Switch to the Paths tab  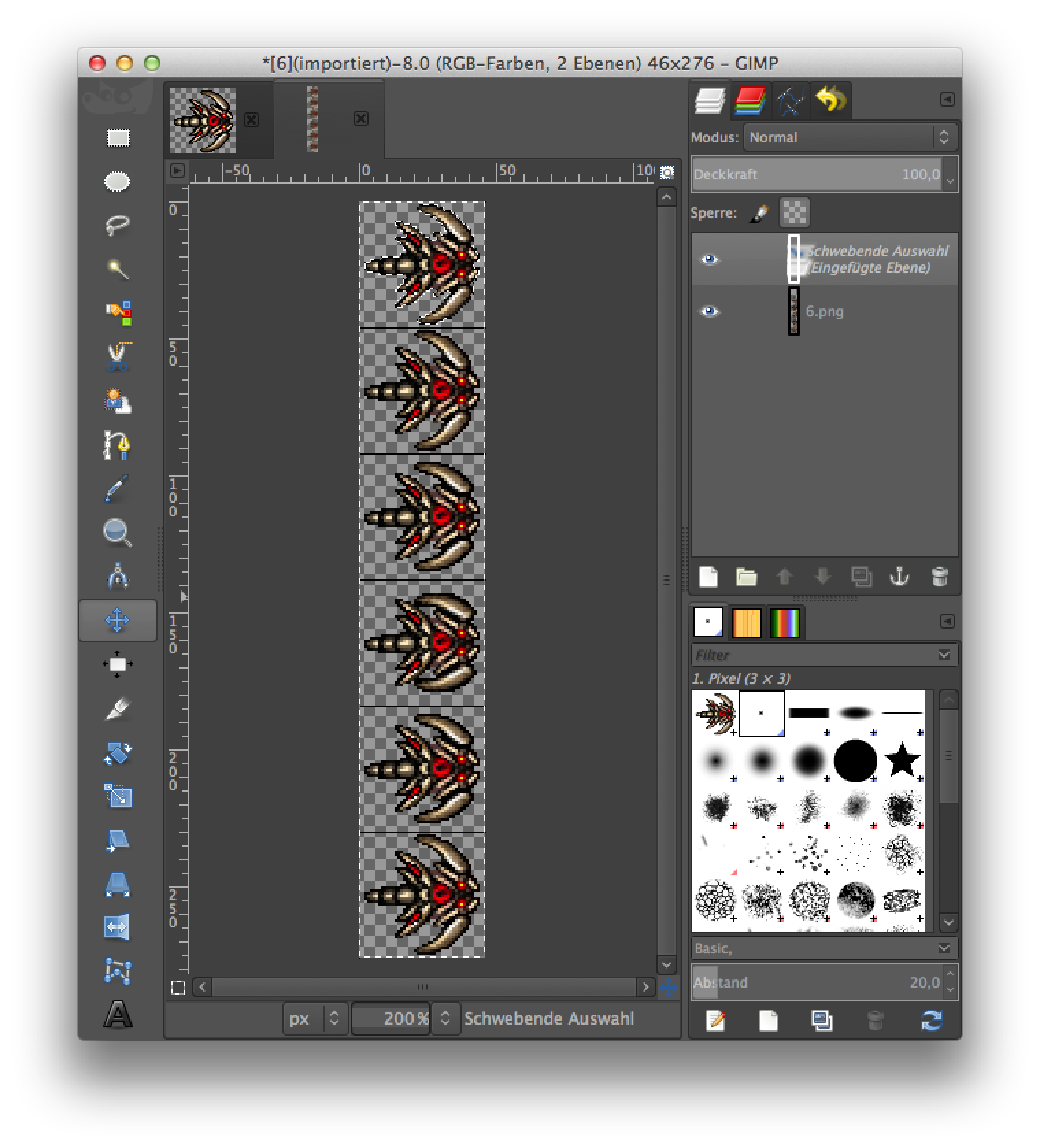pos(790,101)
